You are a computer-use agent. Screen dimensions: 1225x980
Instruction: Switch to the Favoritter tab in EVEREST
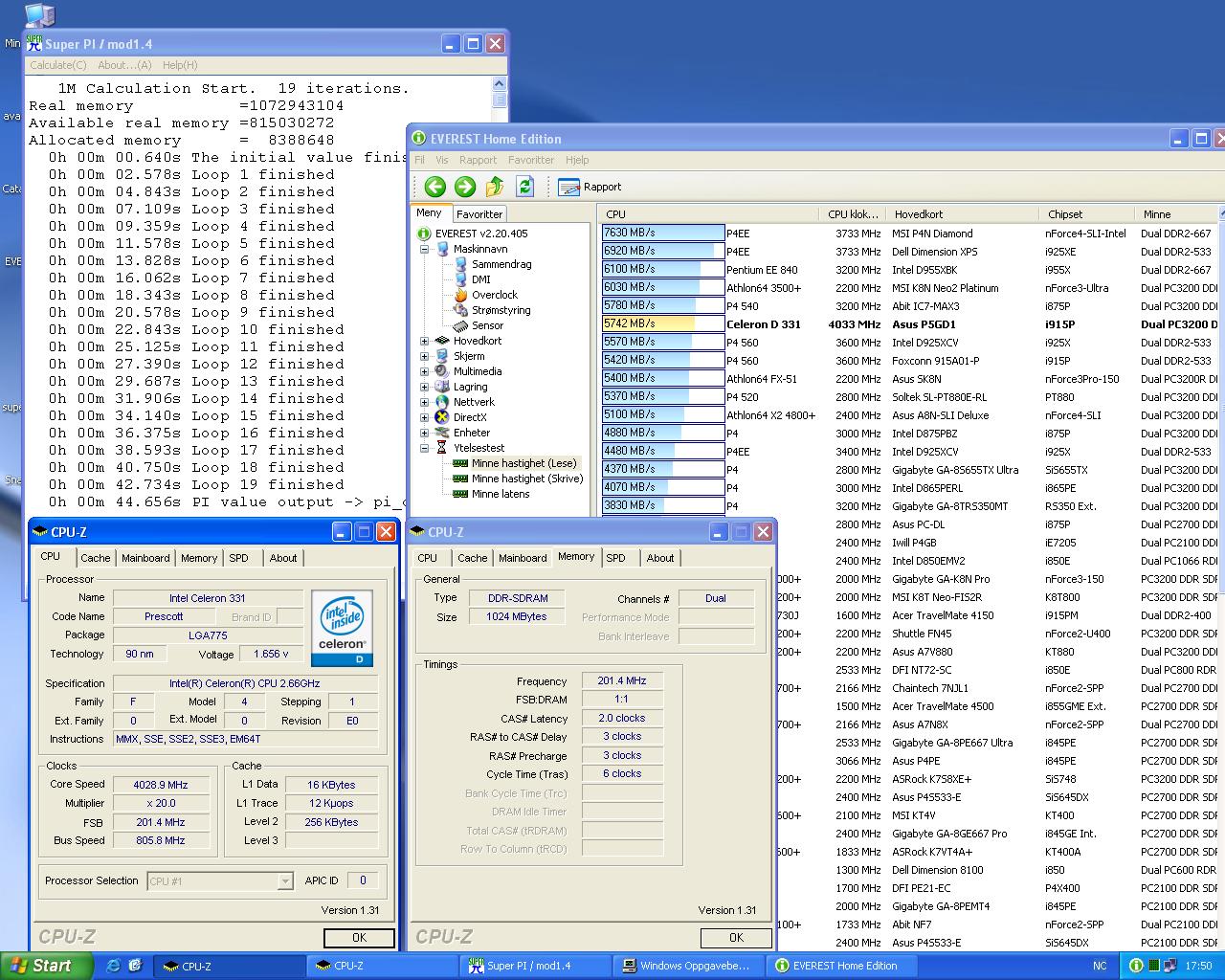[x=479, y=214]
